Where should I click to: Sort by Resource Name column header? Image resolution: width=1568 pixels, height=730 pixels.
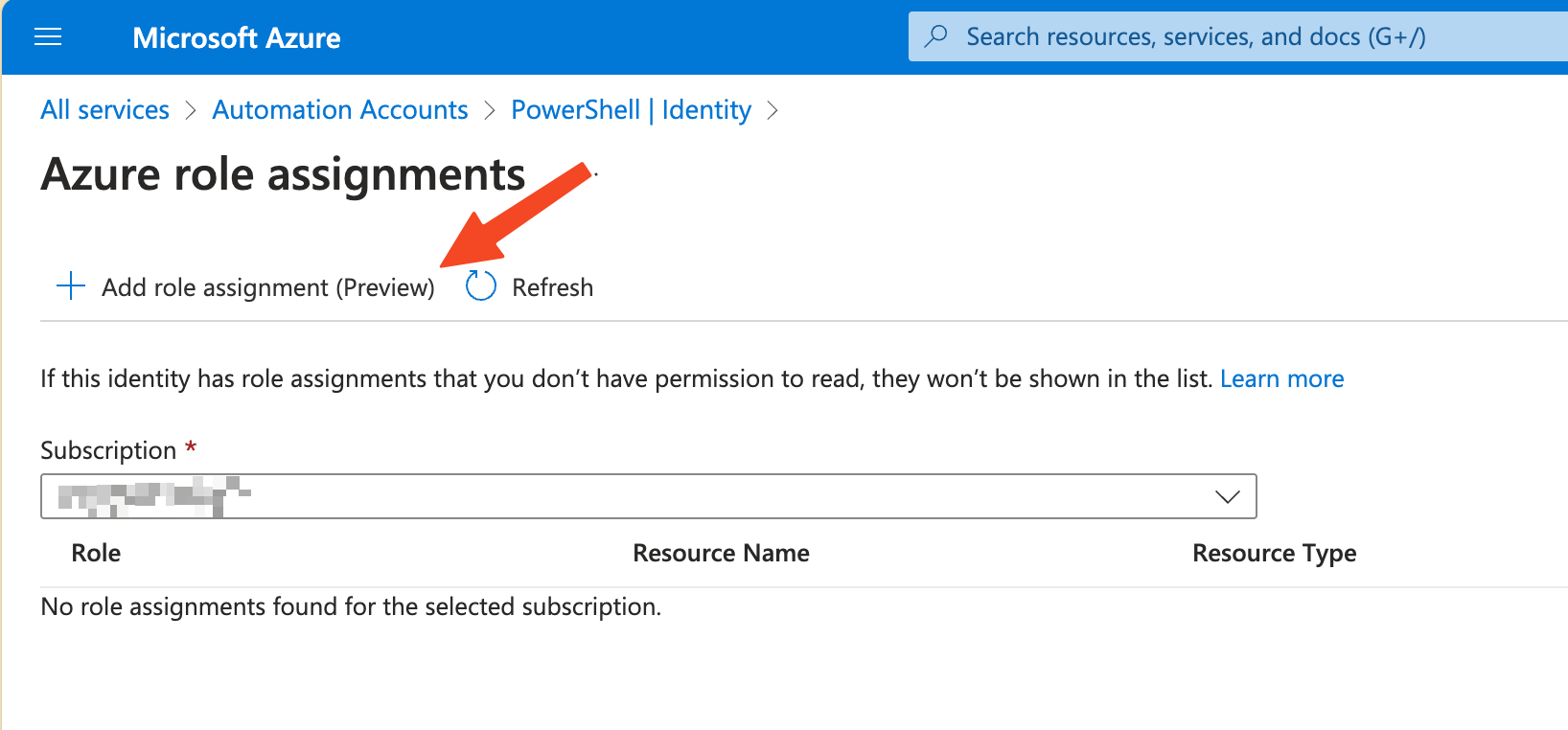pos(721,553)
